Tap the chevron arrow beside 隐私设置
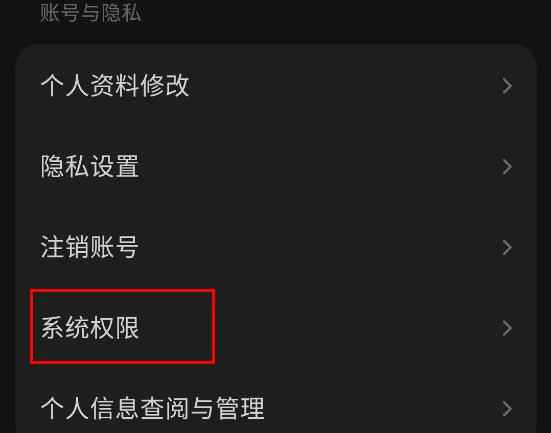 (x=507, y=167)
